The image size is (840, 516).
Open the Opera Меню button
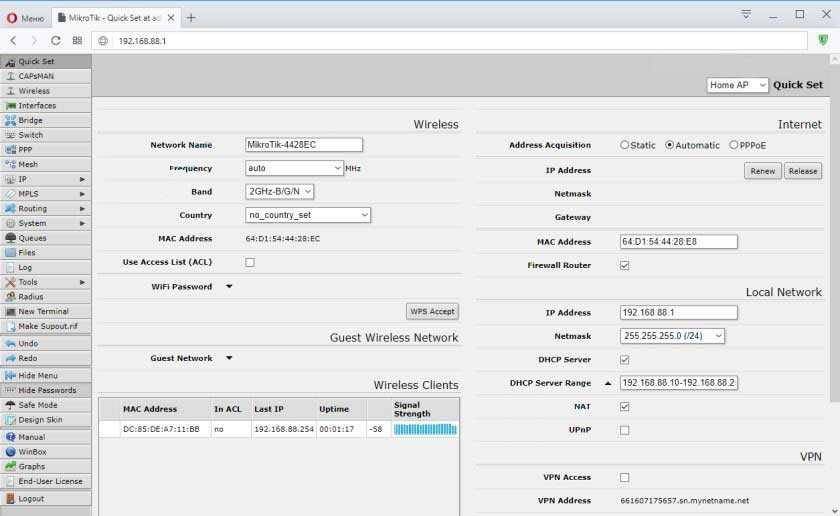24,17
